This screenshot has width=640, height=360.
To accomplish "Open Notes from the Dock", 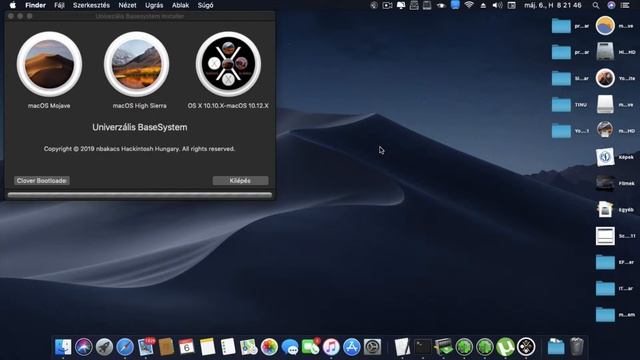I will coord(207,347).
